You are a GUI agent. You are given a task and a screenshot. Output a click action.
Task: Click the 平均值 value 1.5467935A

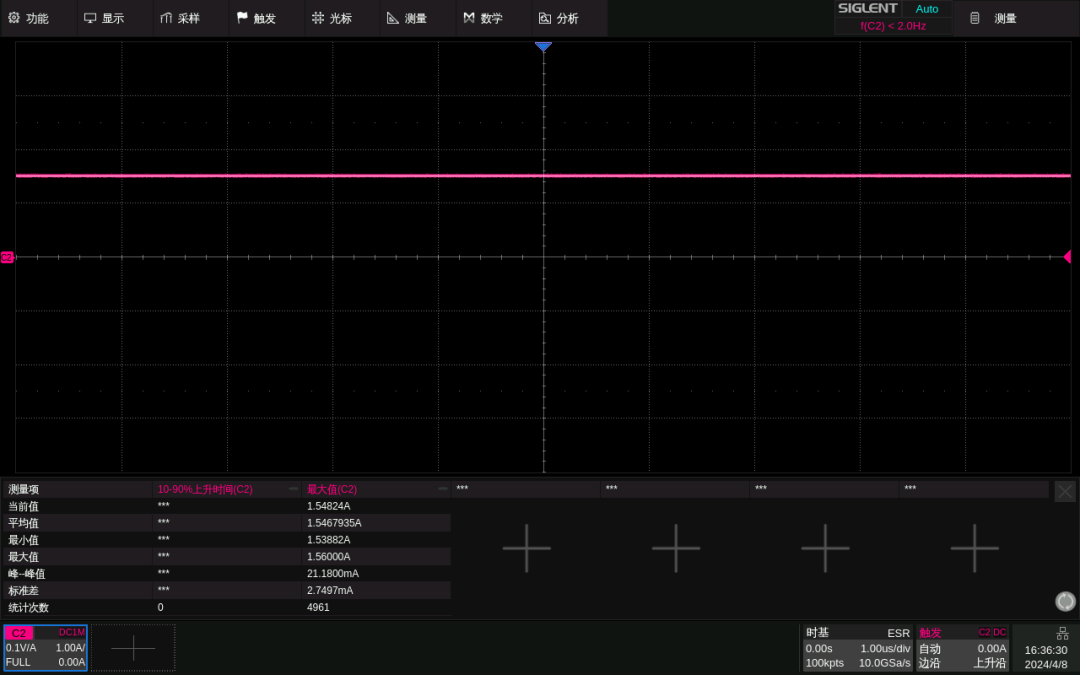[x=334, y=523]
